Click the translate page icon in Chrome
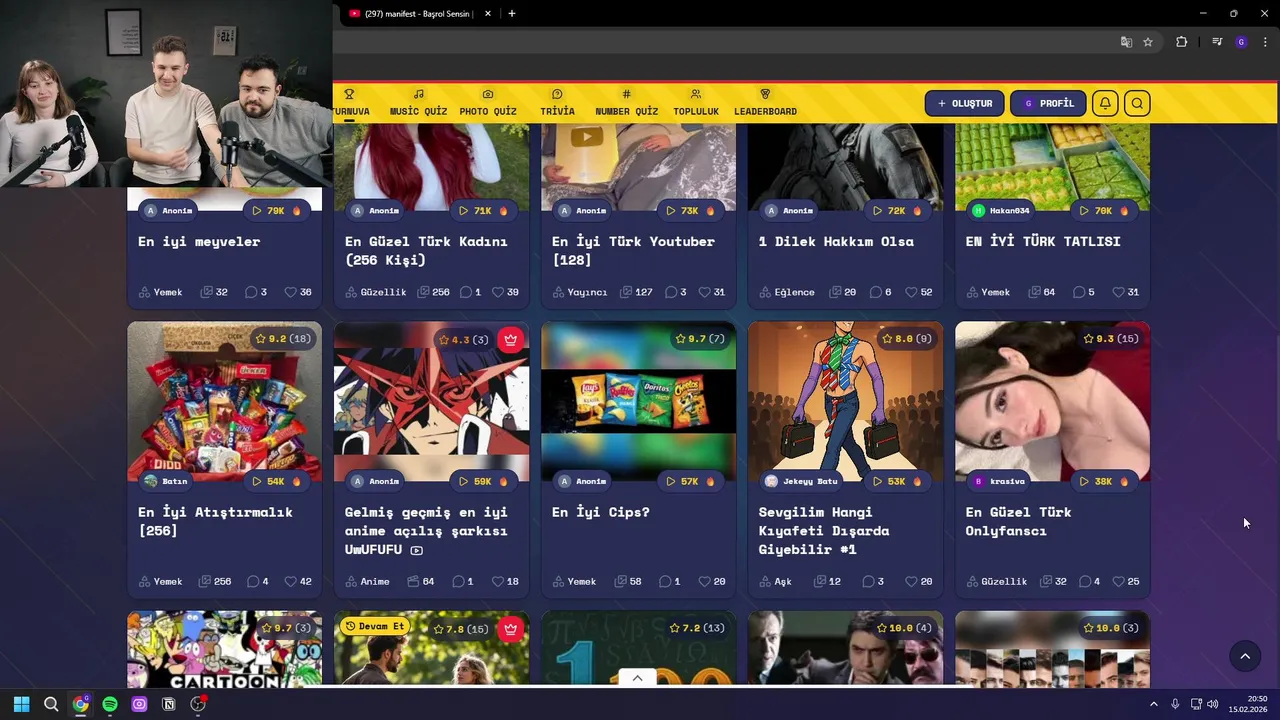Screen dimensions: 1280x720 point(1126,42)
